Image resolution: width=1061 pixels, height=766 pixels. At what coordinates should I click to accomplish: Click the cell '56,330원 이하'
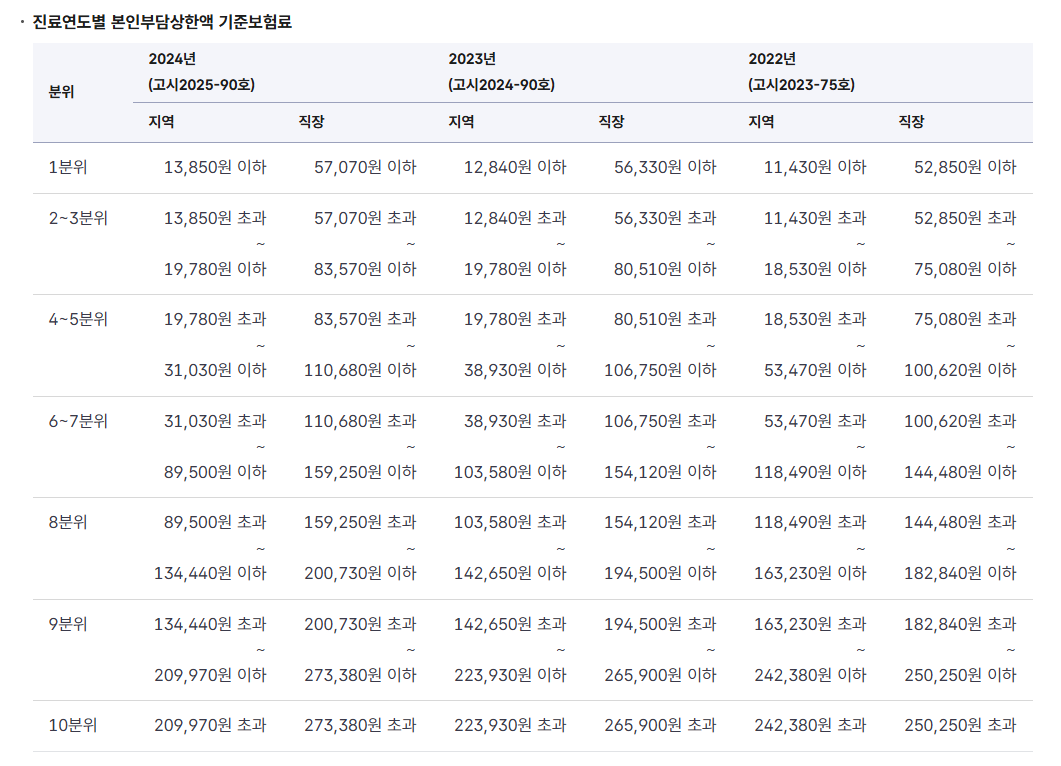point(665,167)
